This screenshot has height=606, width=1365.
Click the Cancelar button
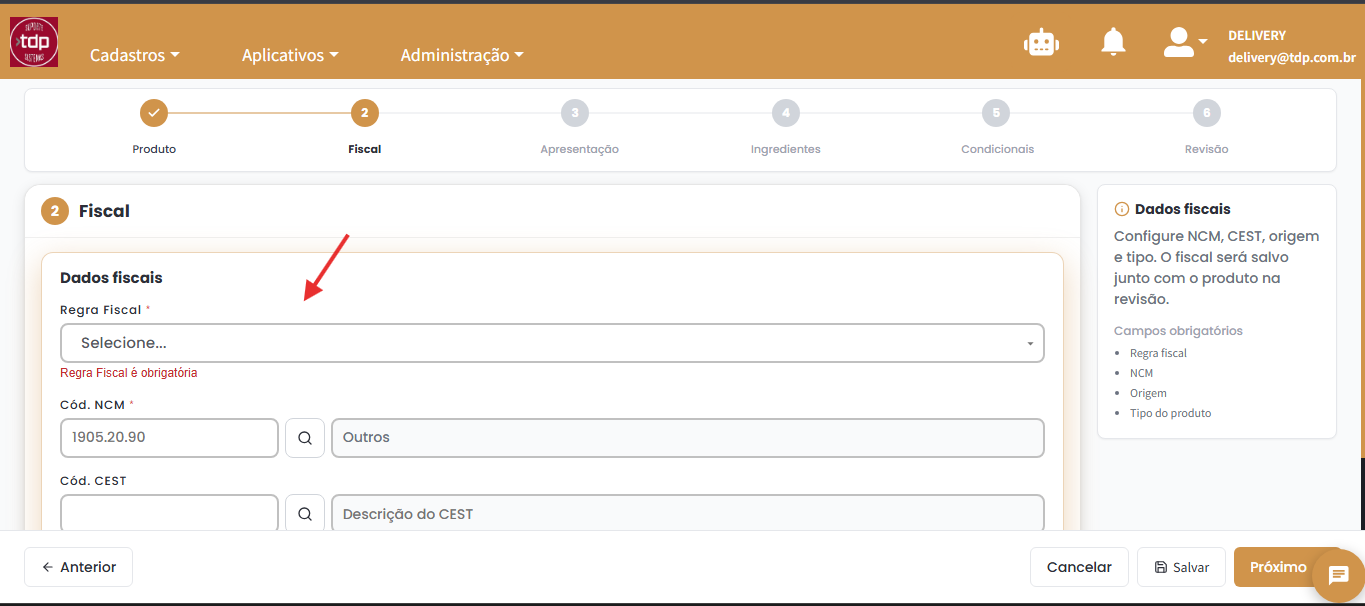click(x=1079, y=567)
